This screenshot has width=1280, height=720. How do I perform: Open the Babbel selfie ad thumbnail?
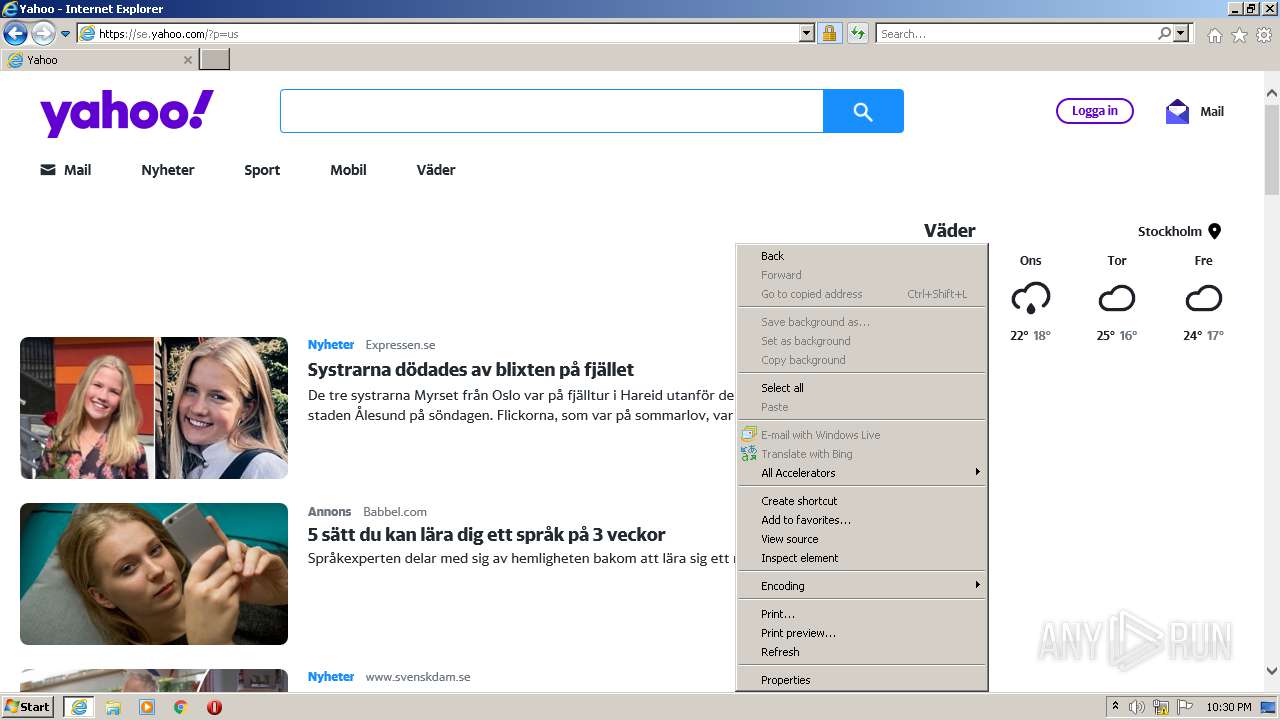154,574
